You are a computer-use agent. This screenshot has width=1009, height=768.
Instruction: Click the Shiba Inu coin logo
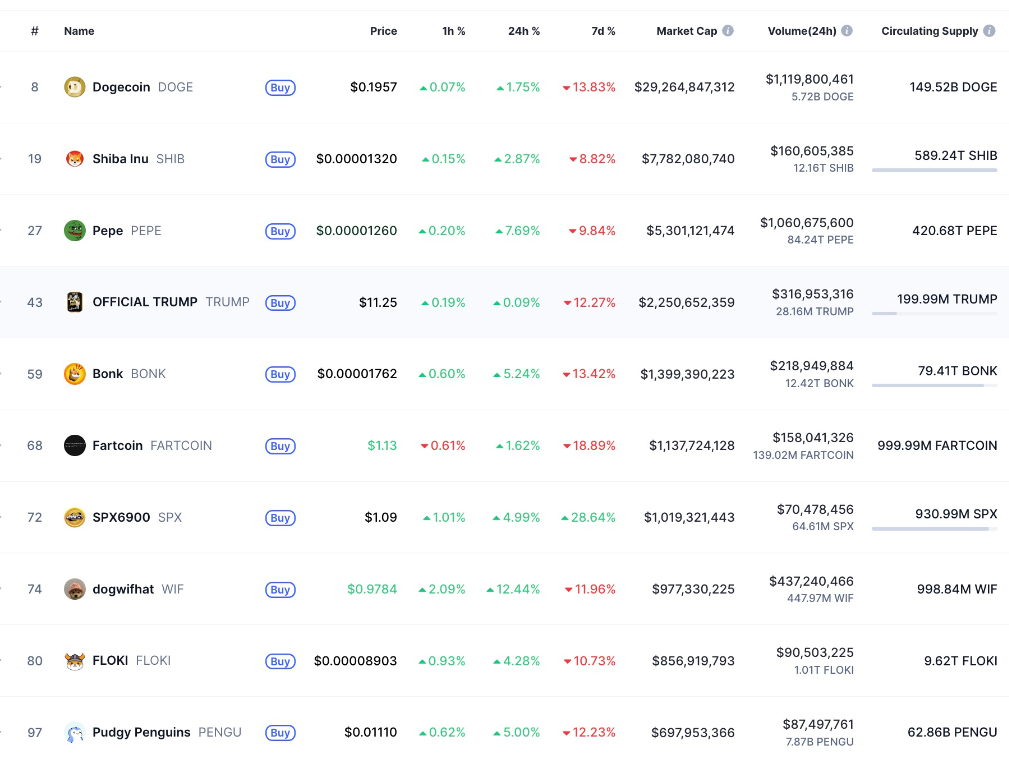point(75,159)
